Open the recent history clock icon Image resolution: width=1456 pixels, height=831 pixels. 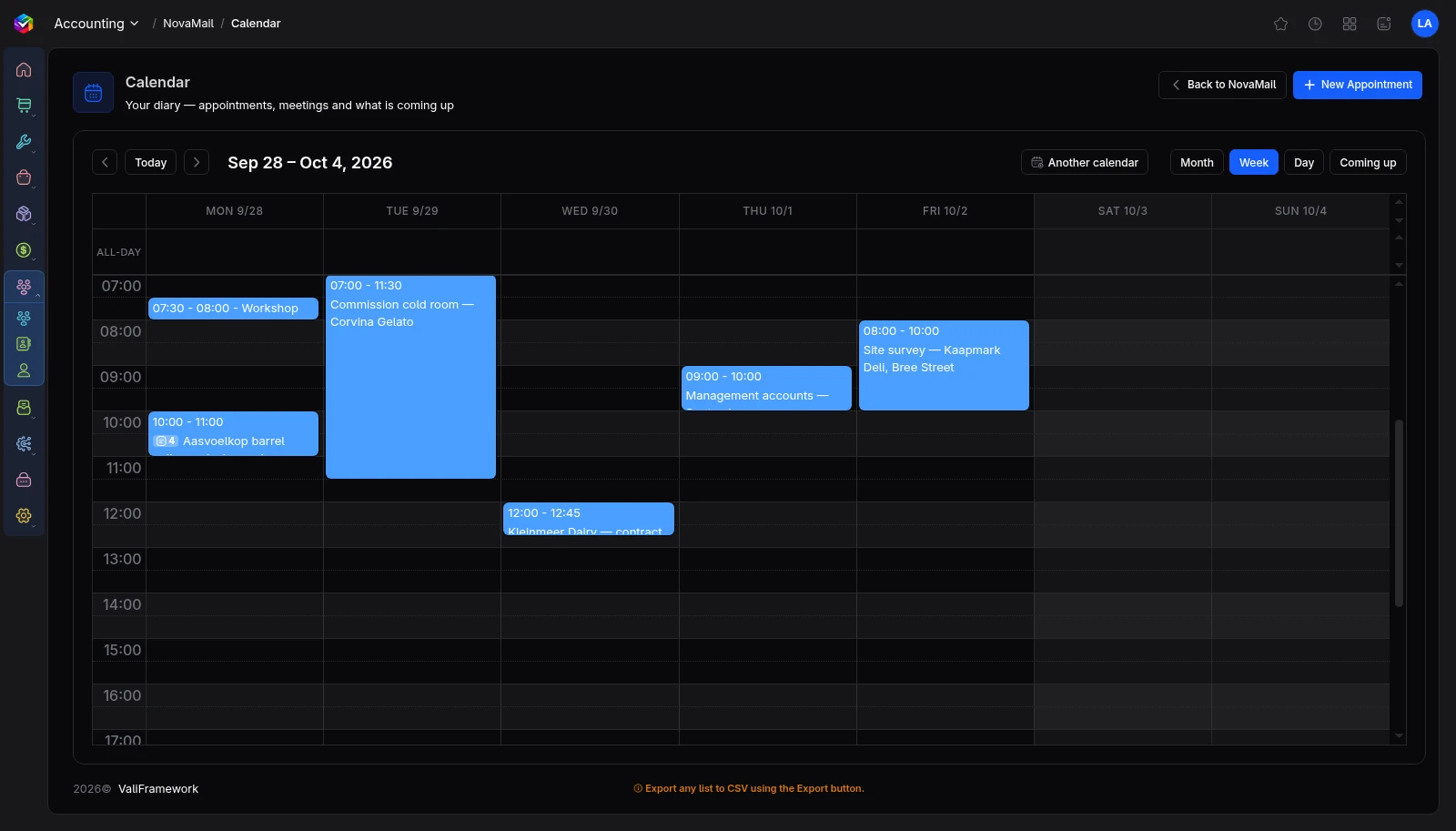[x=1315, y=24]
